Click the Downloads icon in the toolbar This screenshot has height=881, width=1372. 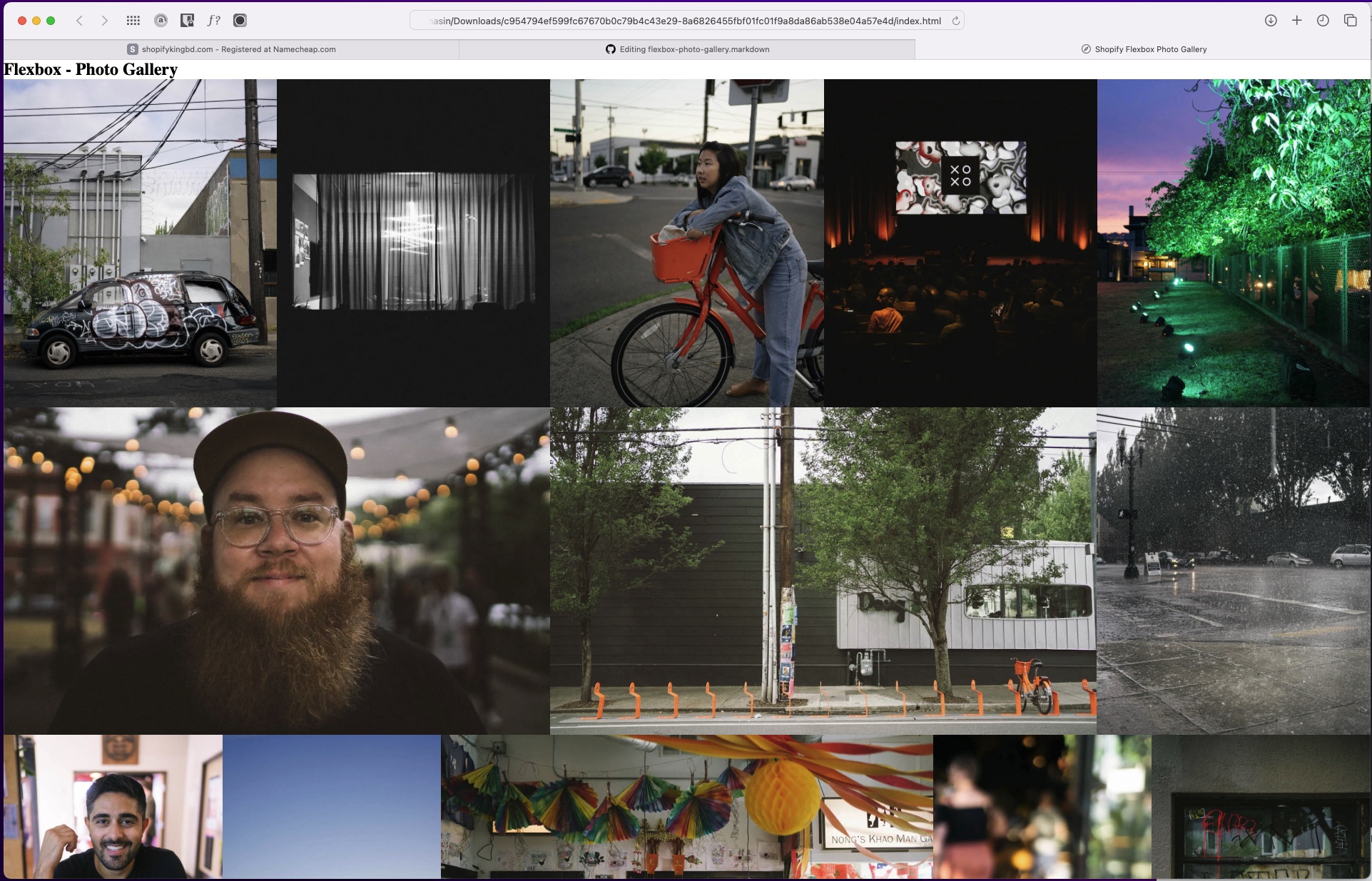pos(1270,21)
